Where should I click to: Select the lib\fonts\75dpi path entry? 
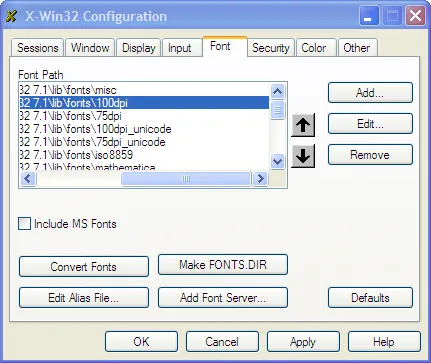click(144, 116)
